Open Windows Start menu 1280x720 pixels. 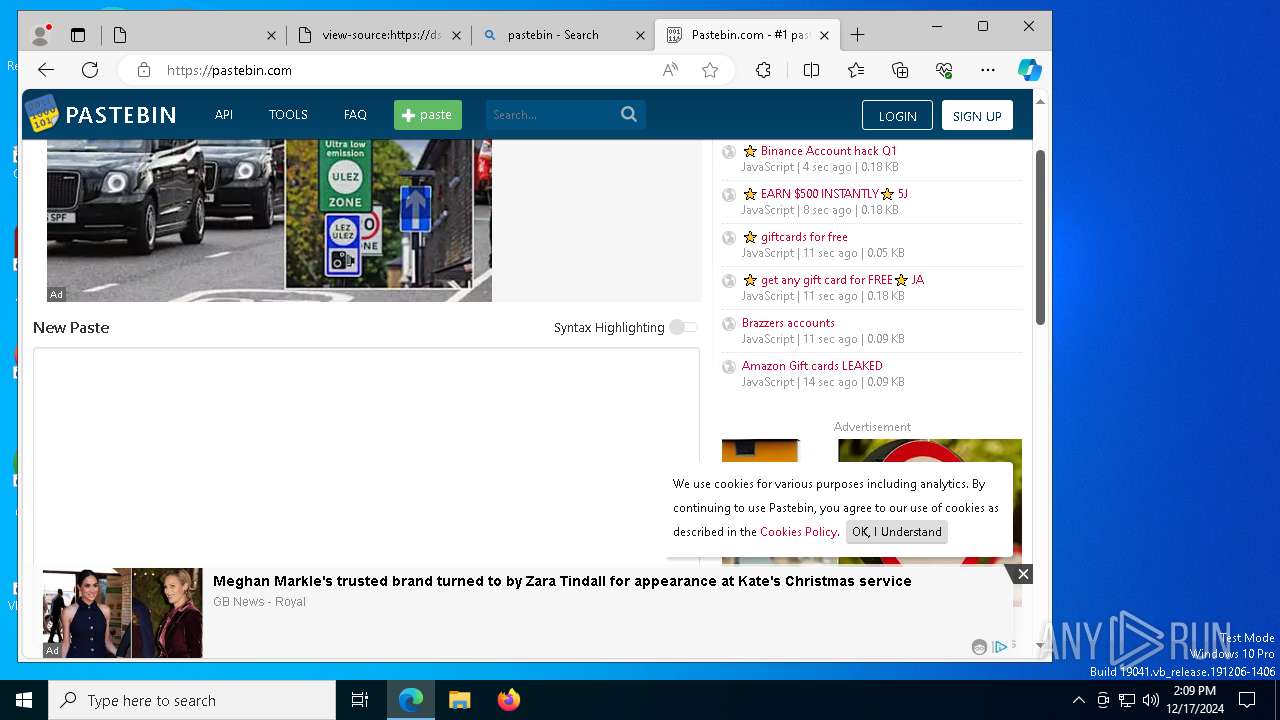[x=24, y=700]
